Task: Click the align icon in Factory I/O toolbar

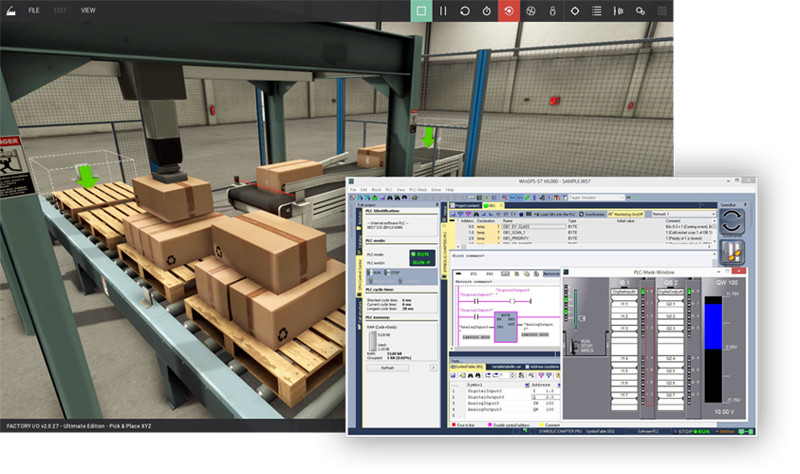Action: coord(618,11)
